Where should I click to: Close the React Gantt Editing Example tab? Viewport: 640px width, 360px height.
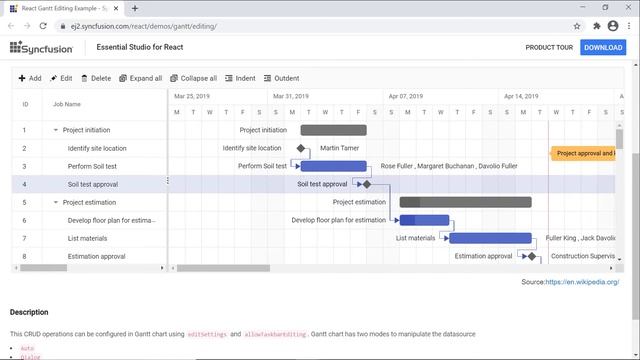pyautogui.click(x=116, y=8)
